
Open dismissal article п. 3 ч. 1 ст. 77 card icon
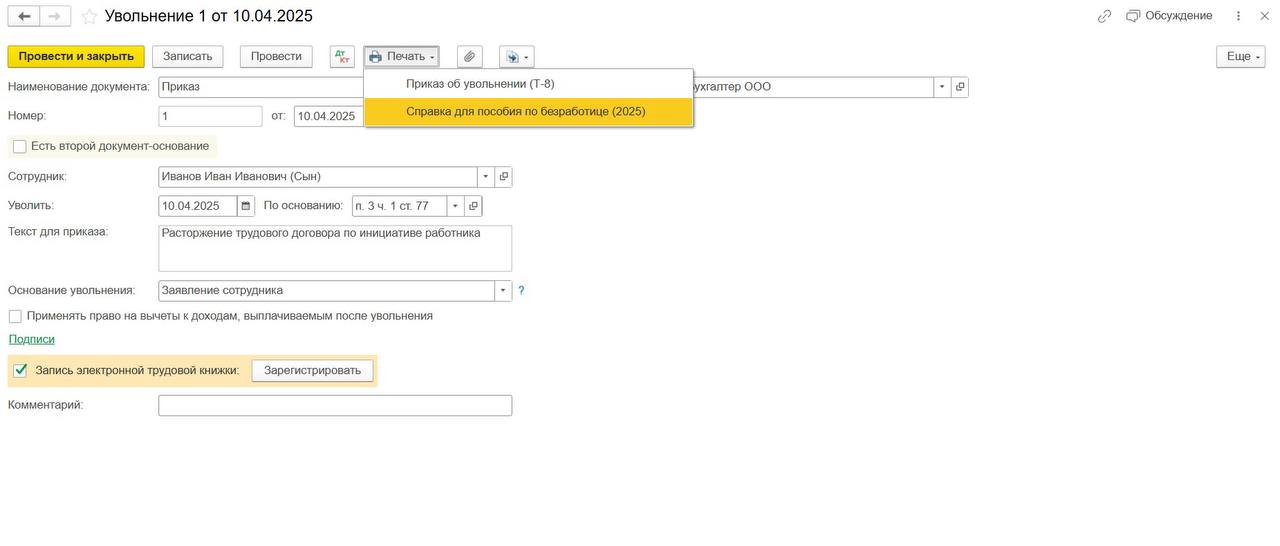[473, 206]
